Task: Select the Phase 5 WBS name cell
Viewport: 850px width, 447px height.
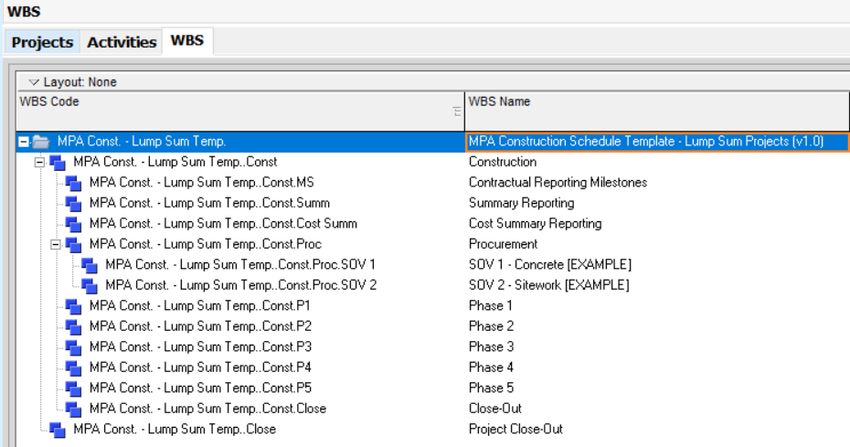Action: pos(491,388)
